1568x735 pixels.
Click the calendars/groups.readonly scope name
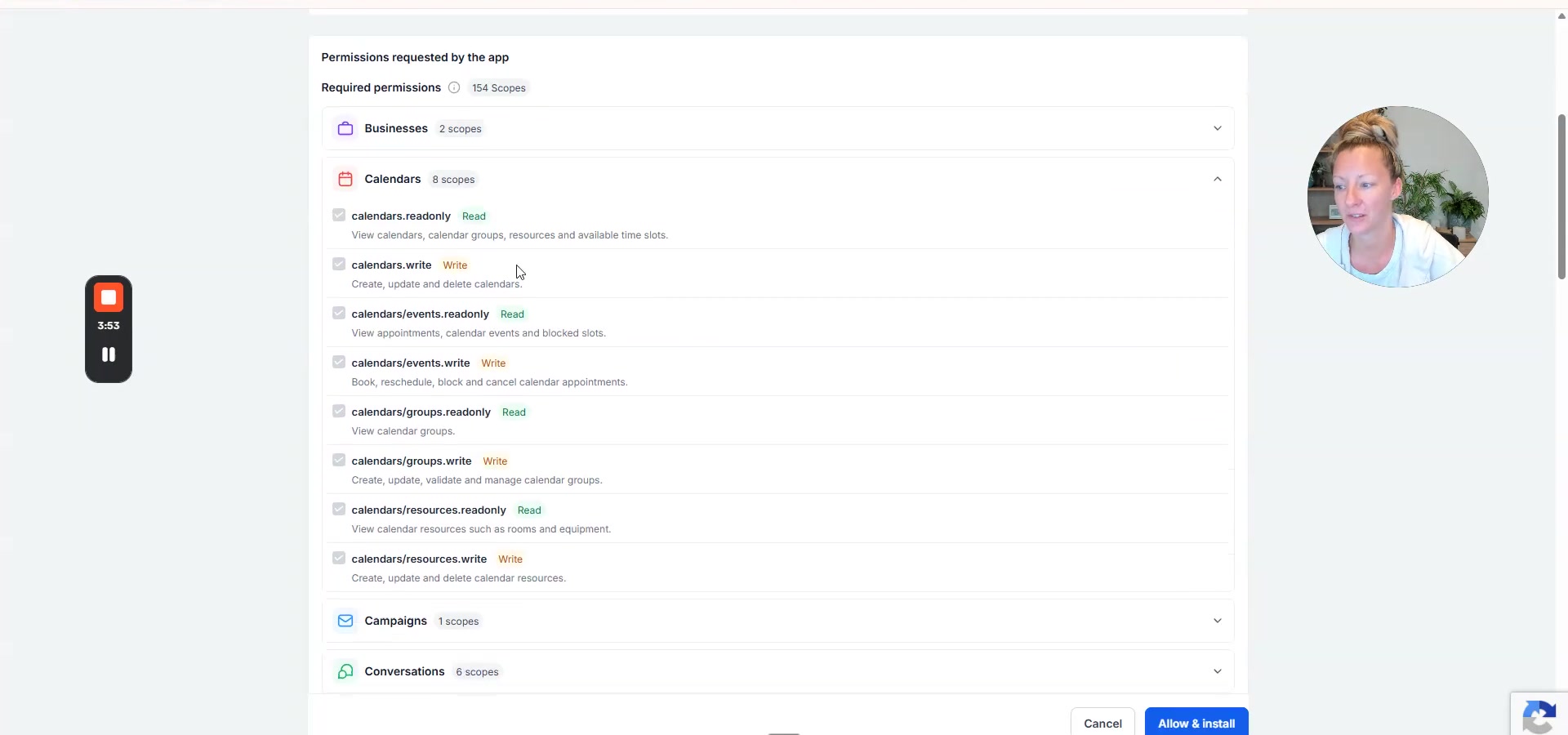[421, 412]
